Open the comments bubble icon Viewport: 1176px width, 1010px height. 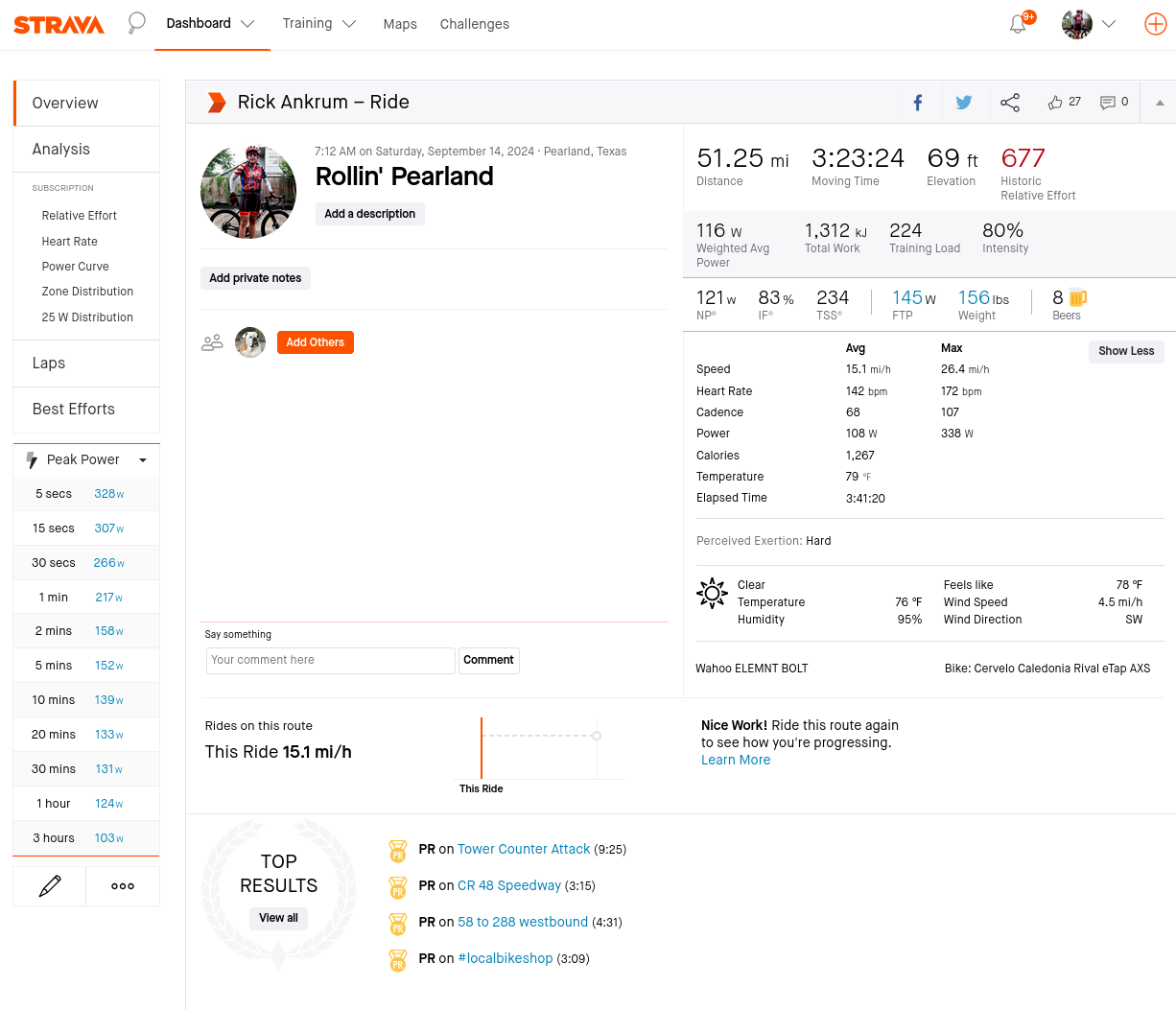(1108, 103)
